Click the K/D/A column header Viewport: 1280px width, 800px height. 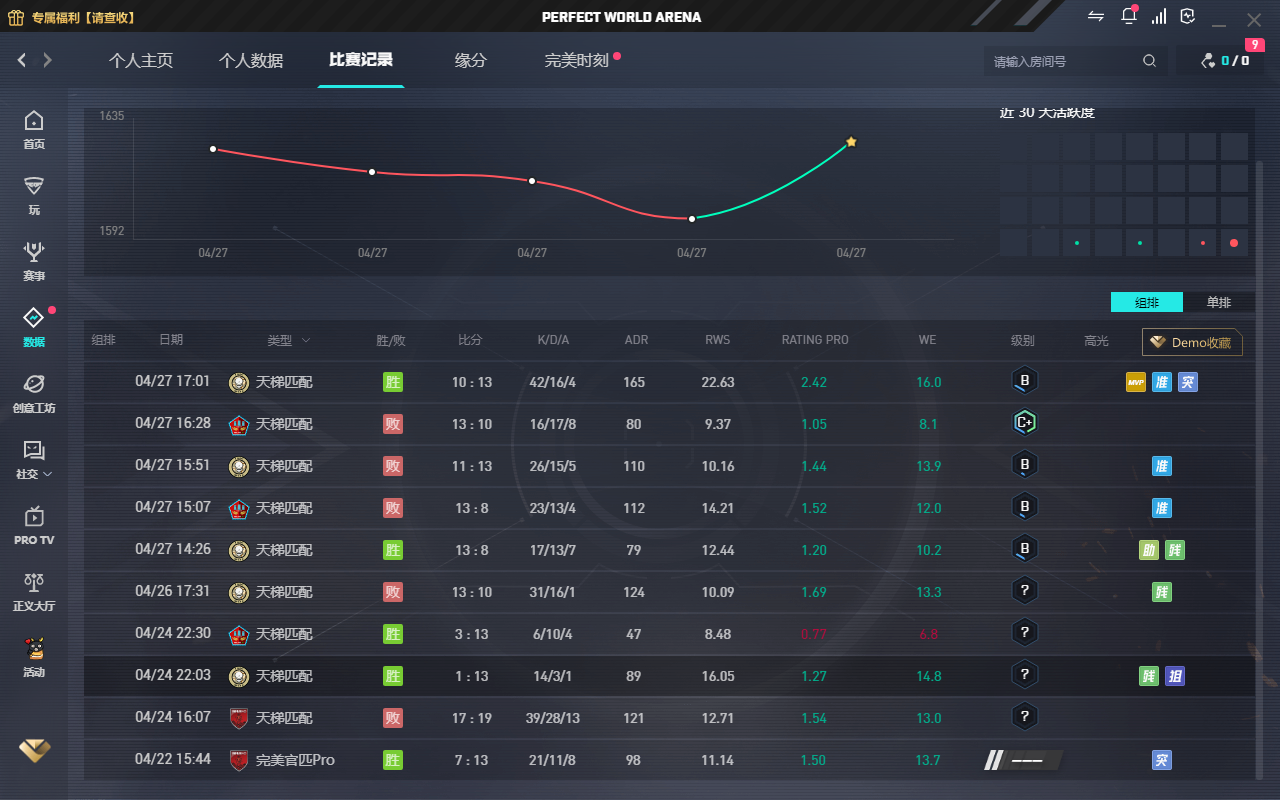tap(553, 340)
